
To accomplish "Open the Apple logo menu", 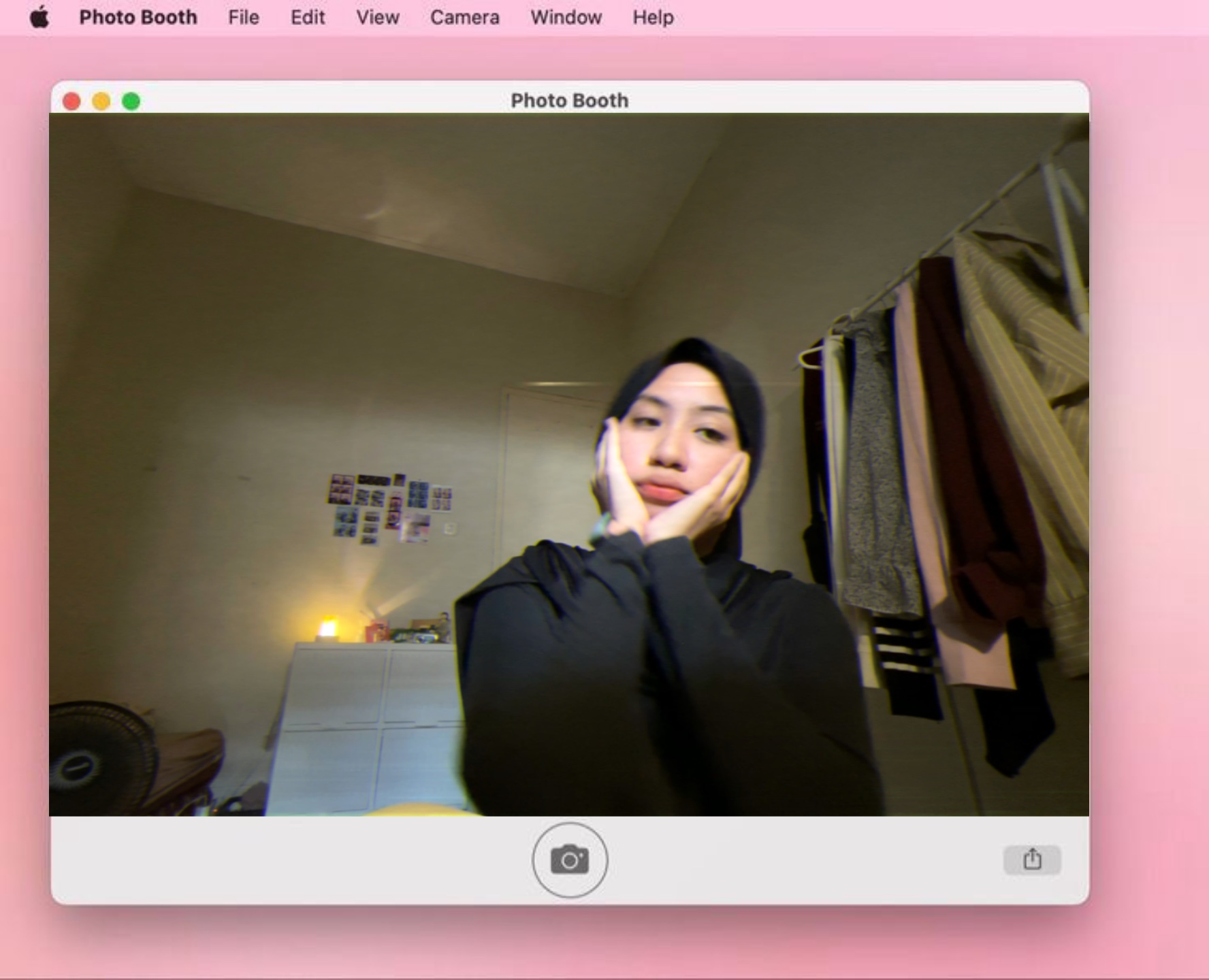I will tap(39, 17).
